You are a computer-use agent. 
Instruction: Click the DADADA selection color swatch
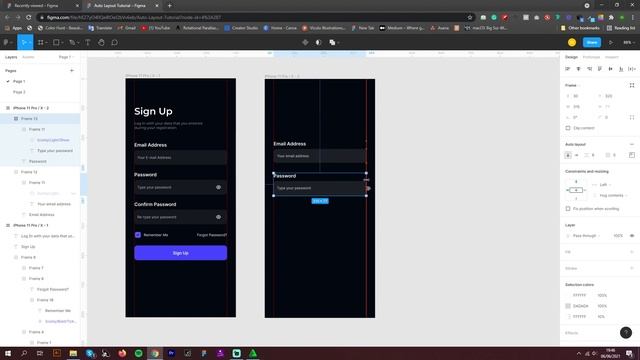tap(568, 306)
